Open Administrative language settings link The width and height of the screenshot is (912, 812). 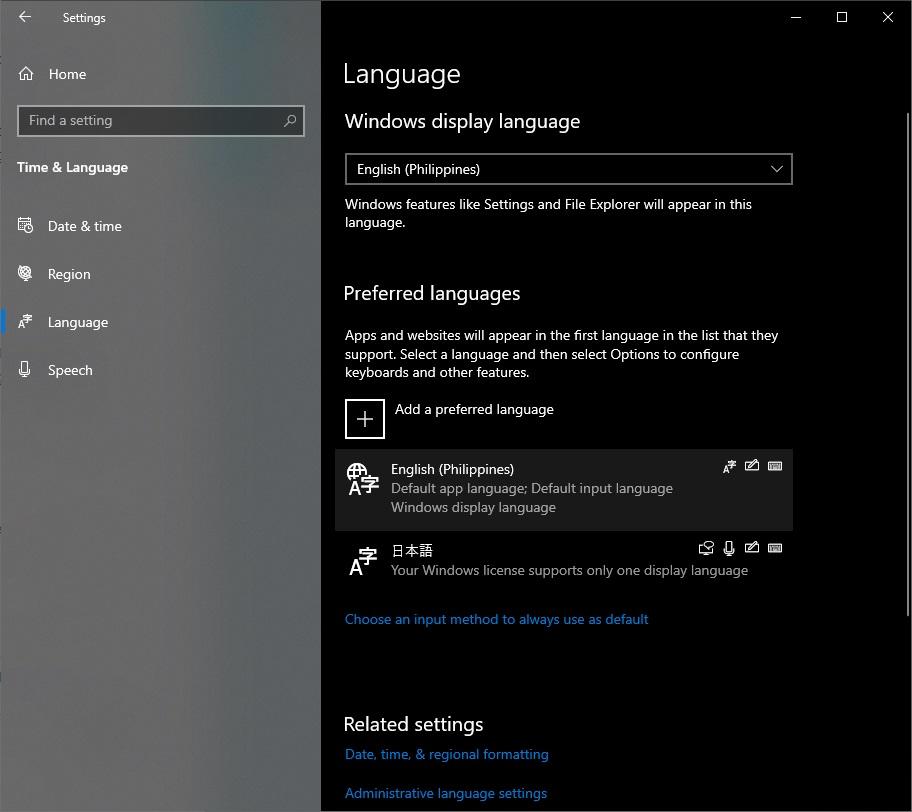coord(446,793)
